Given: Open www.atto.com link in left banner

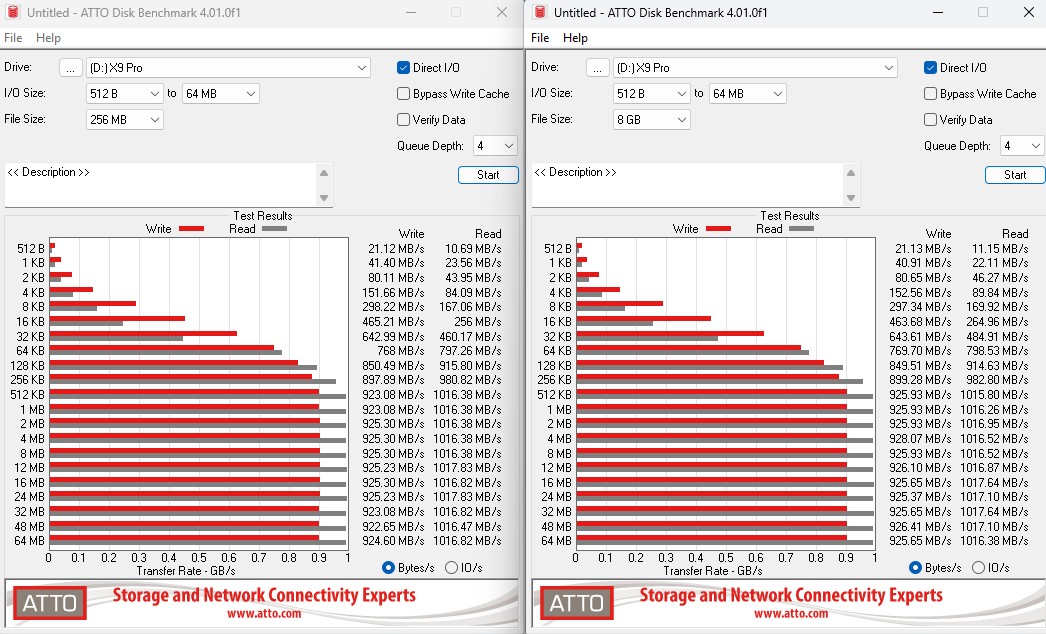Looking at the screenshot, I should point(264,613).
